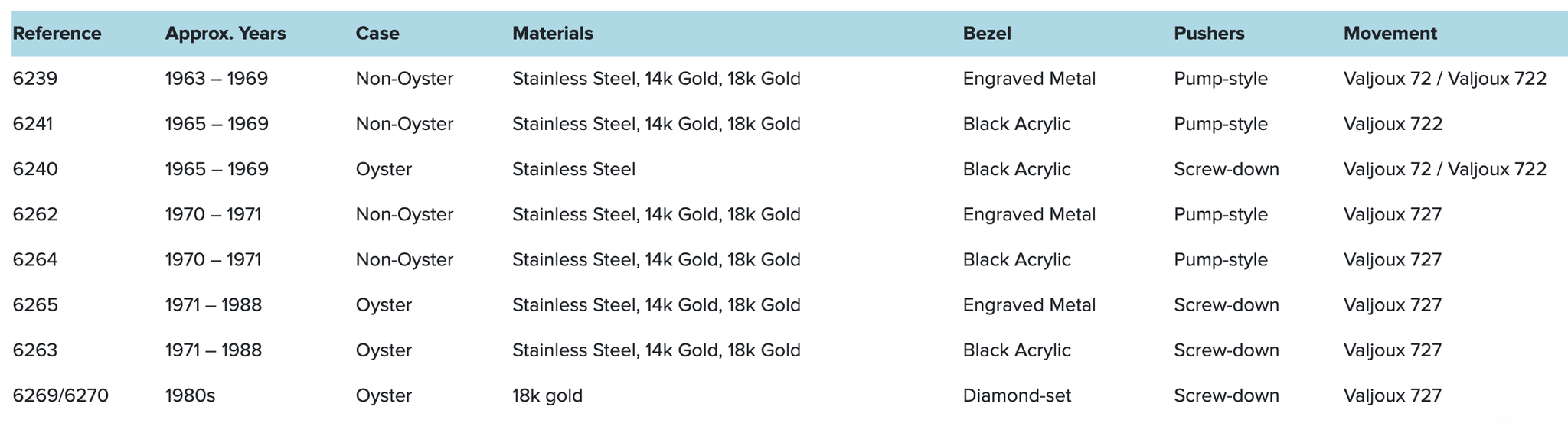Image resolution: width=1568 pixels, height=423 pixels.
Task: Click the Materials column header
Action: [x=553, y=34]
